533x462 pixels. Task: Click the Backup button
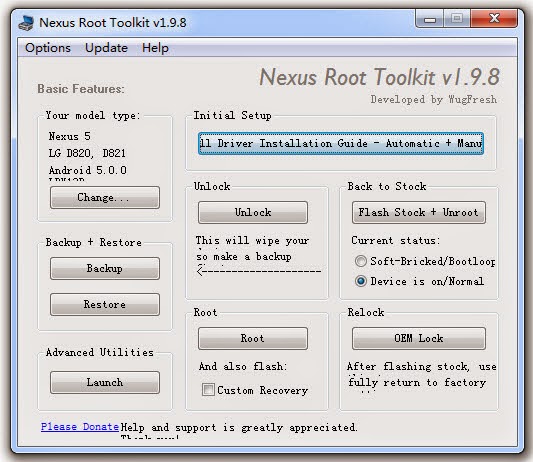click(105, 269)
